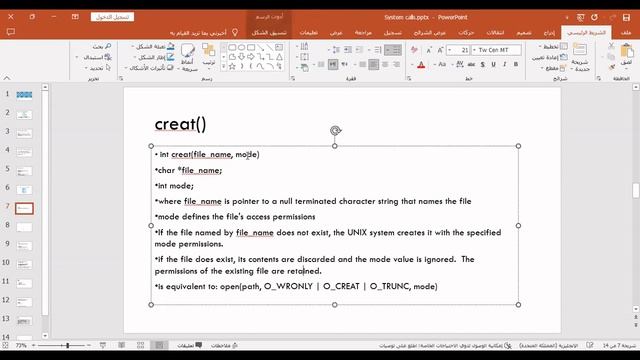Viewport: 640px width, 360px height.
Task: Open Select (تحديد) dropdown
Action: coord(98,68)
